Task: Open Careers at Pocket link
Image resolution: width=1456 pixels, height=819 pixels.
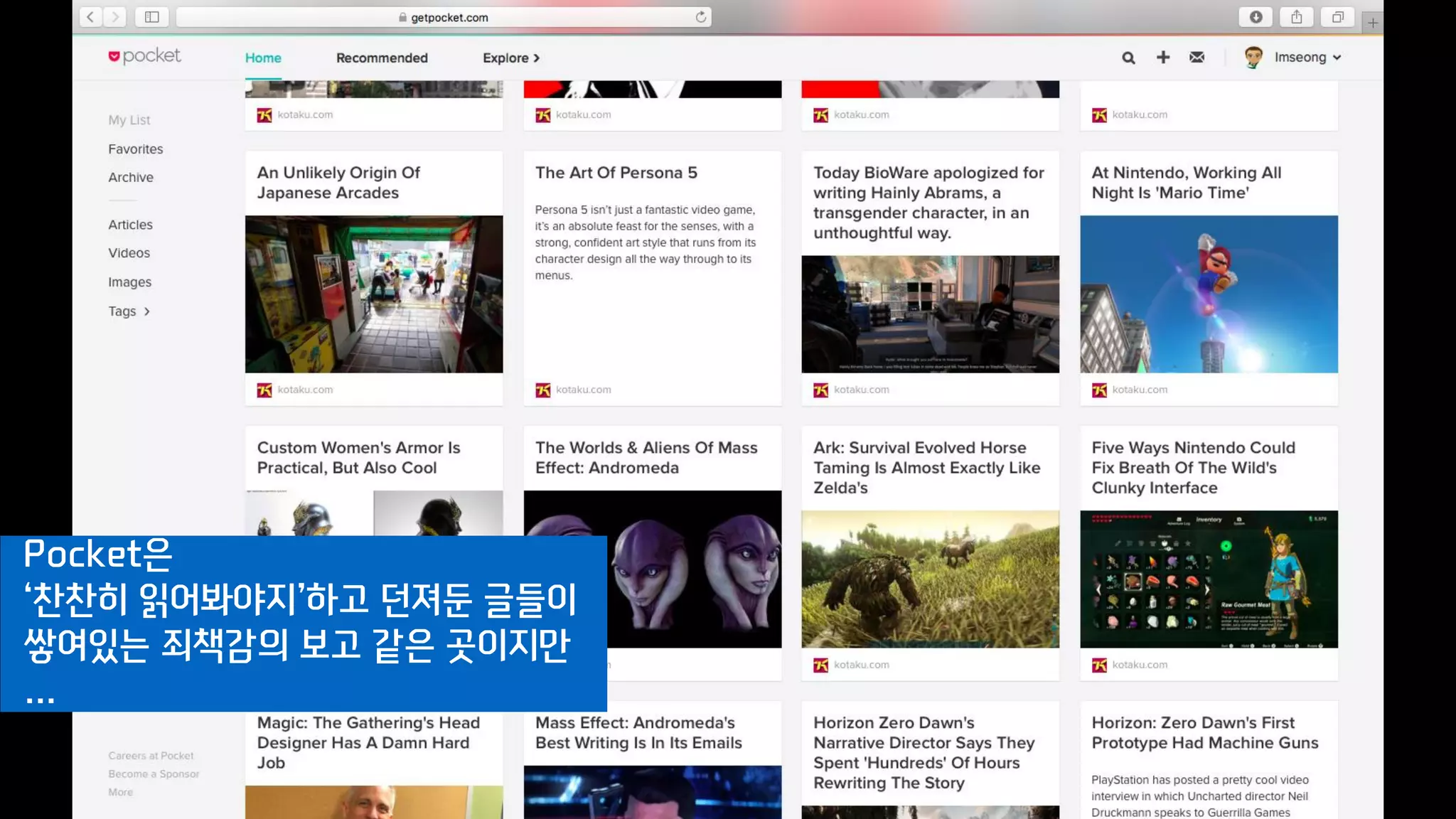Action: [x=151, y=756]
